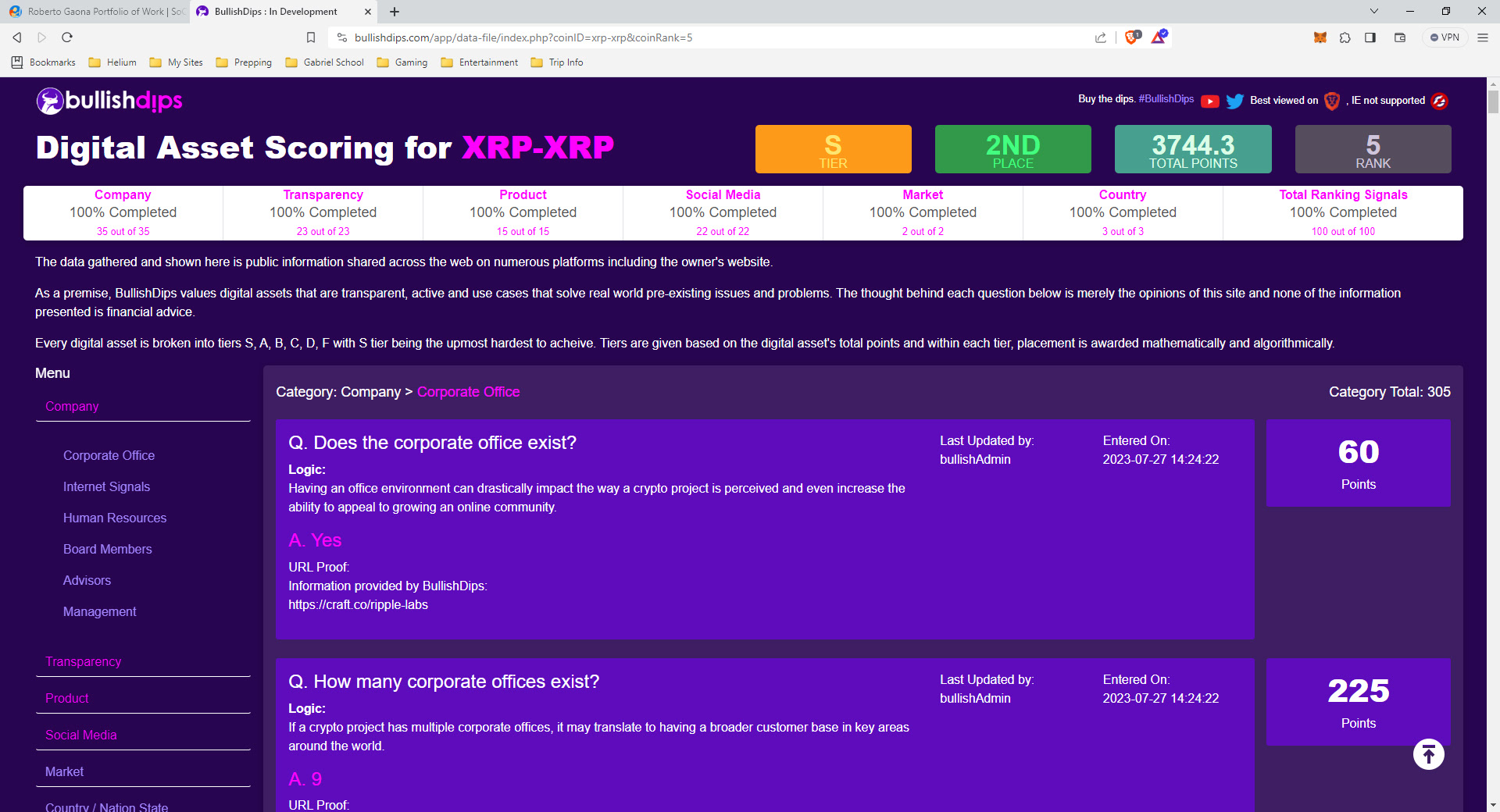Click the share icon in the address bar

click(x=1101, y=37)
